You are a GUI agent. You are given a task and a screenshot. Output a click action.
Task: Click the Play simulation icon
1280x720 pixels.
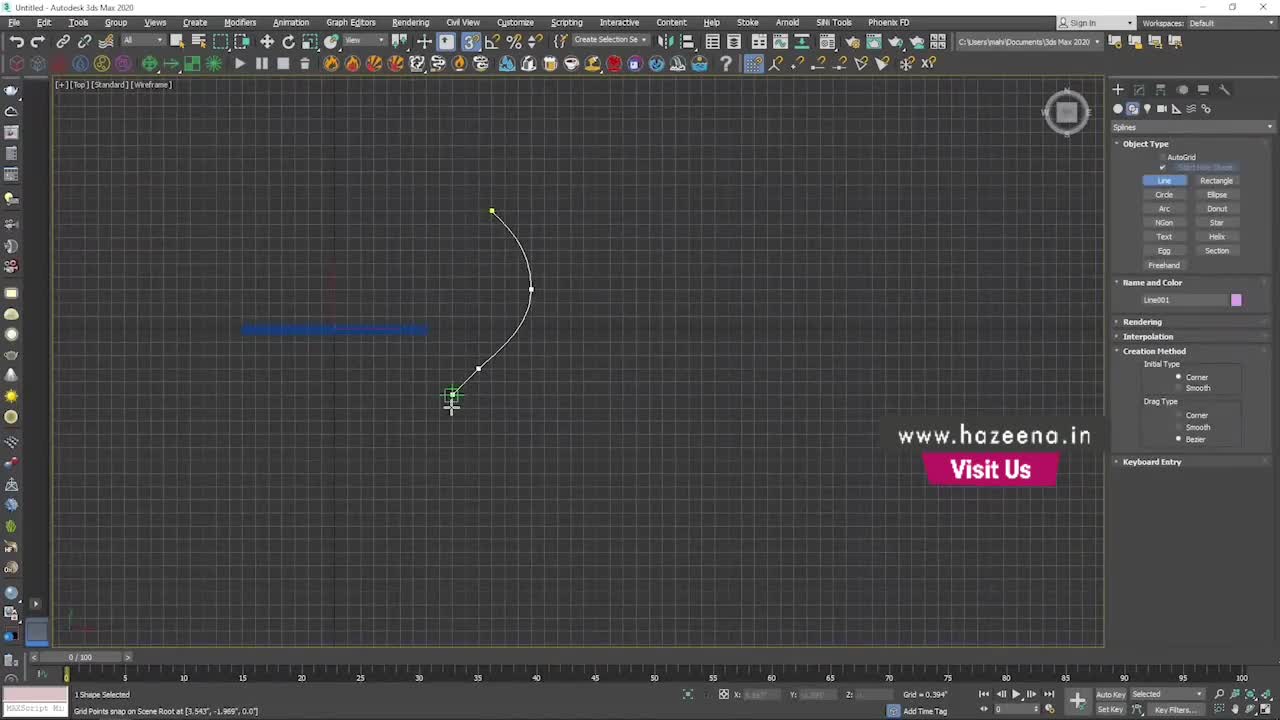[x=240, y=63]
